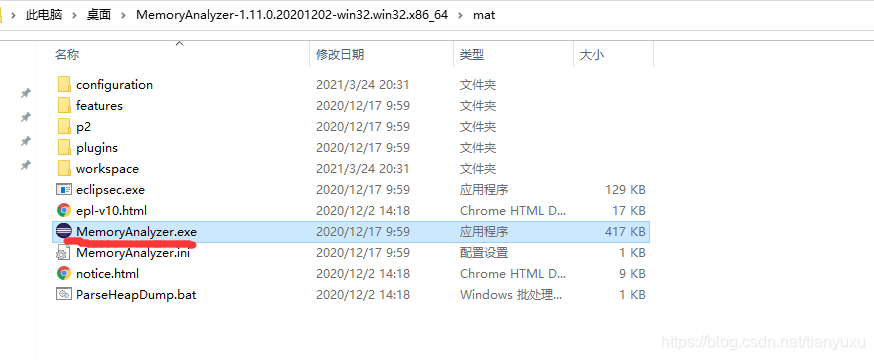Select the notice.html file name

click(x=108, y=274)
